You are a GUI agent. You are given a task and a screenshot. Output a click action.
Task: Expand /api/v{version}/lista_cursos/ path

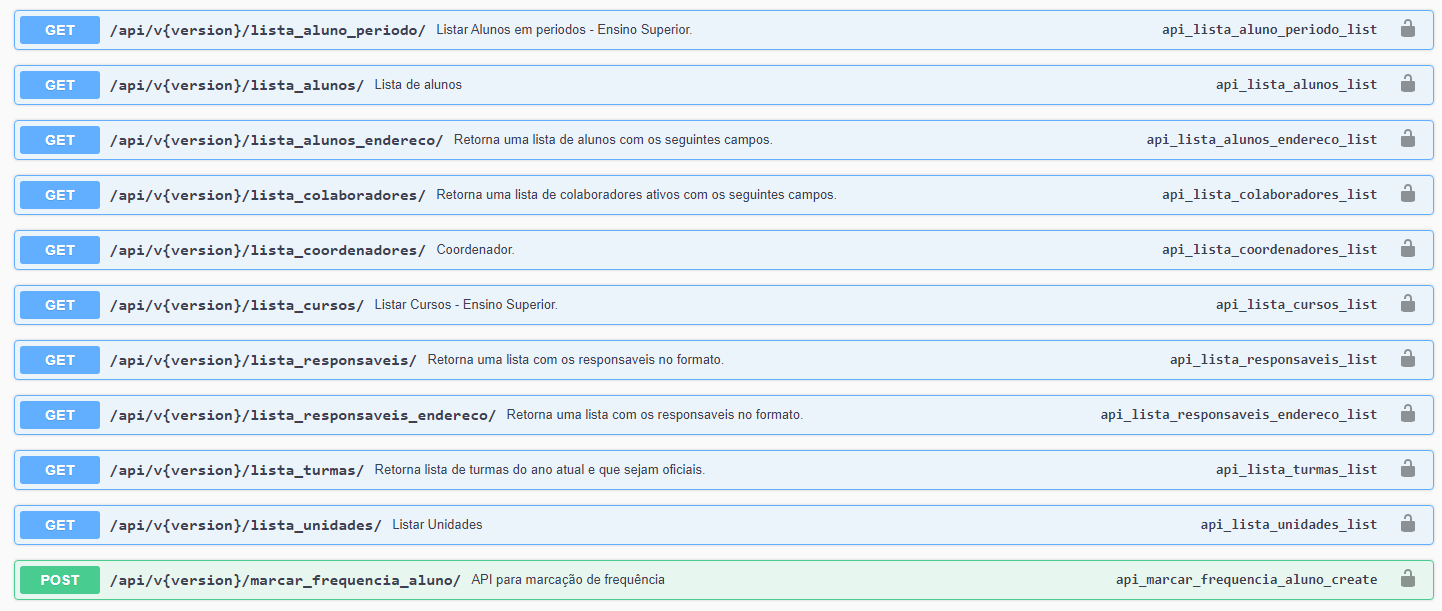[237, 305]
